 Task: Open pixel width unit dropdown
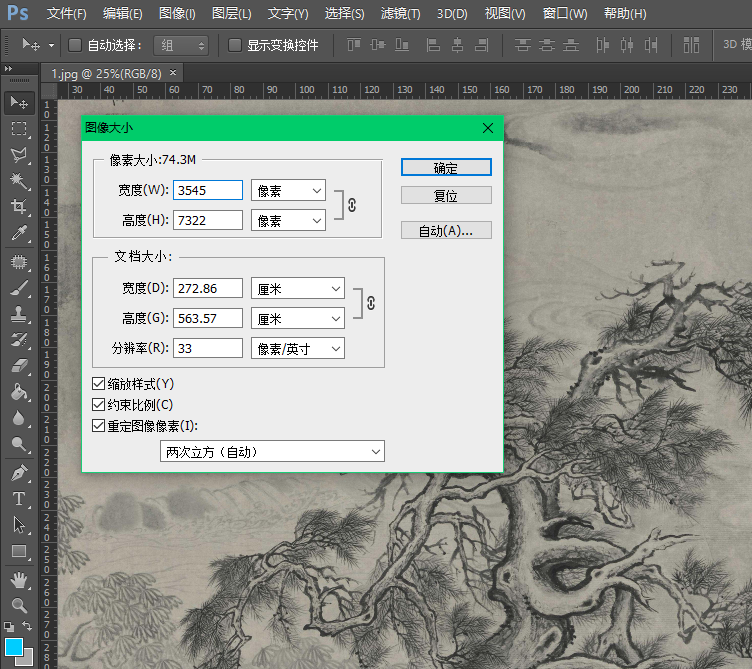point(288,190)
